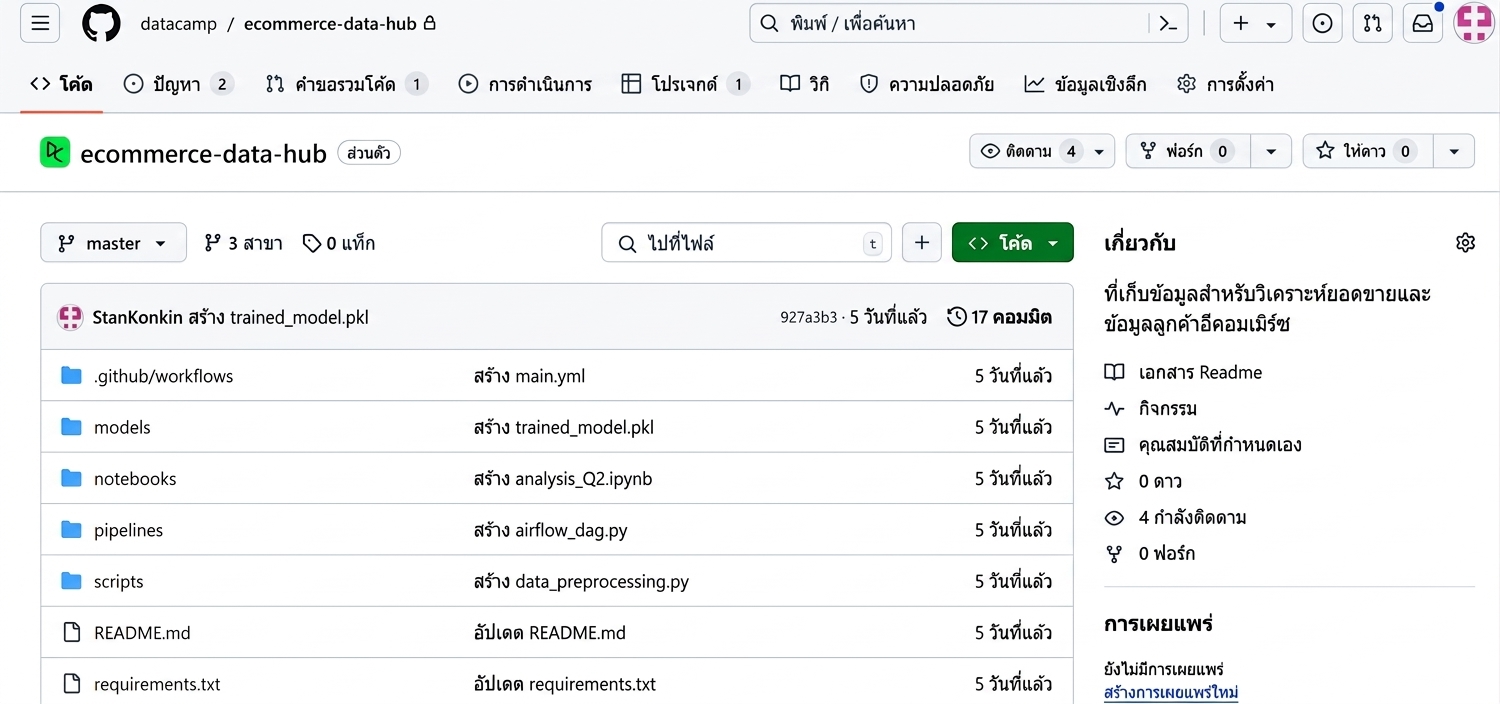Click the branches icon next to 3 สาขา
This screenshot has width=1500, height=704.
[x=212, y=243]
